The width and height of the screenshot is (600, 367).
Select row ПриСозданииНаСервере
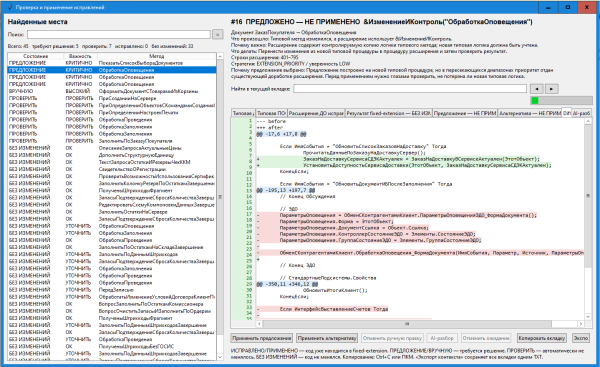[x=112, y=98]
